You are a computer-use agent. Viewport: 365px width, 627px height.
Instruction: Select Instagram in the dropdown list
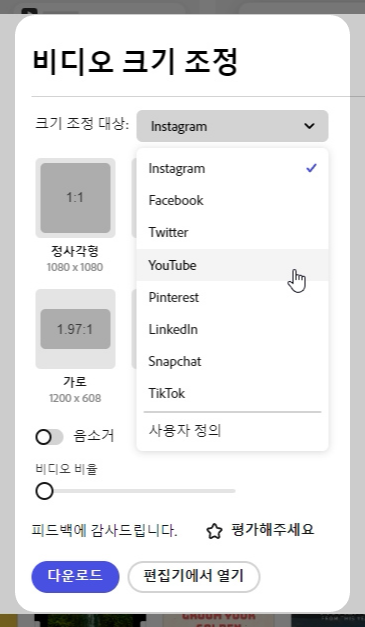pyautogui.click(x=232, y=168)
